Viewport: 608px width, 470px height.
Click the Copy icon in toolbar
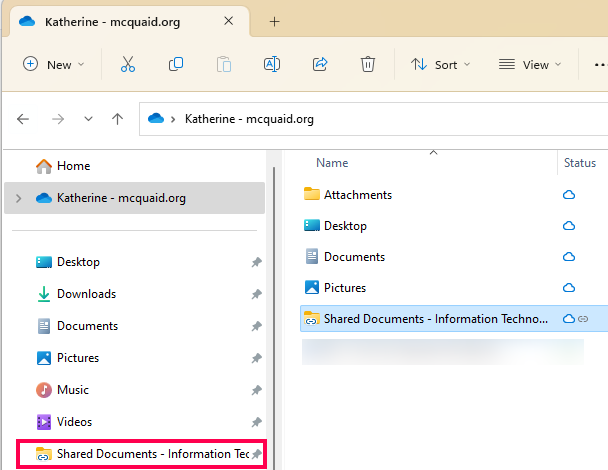[176, 64]
